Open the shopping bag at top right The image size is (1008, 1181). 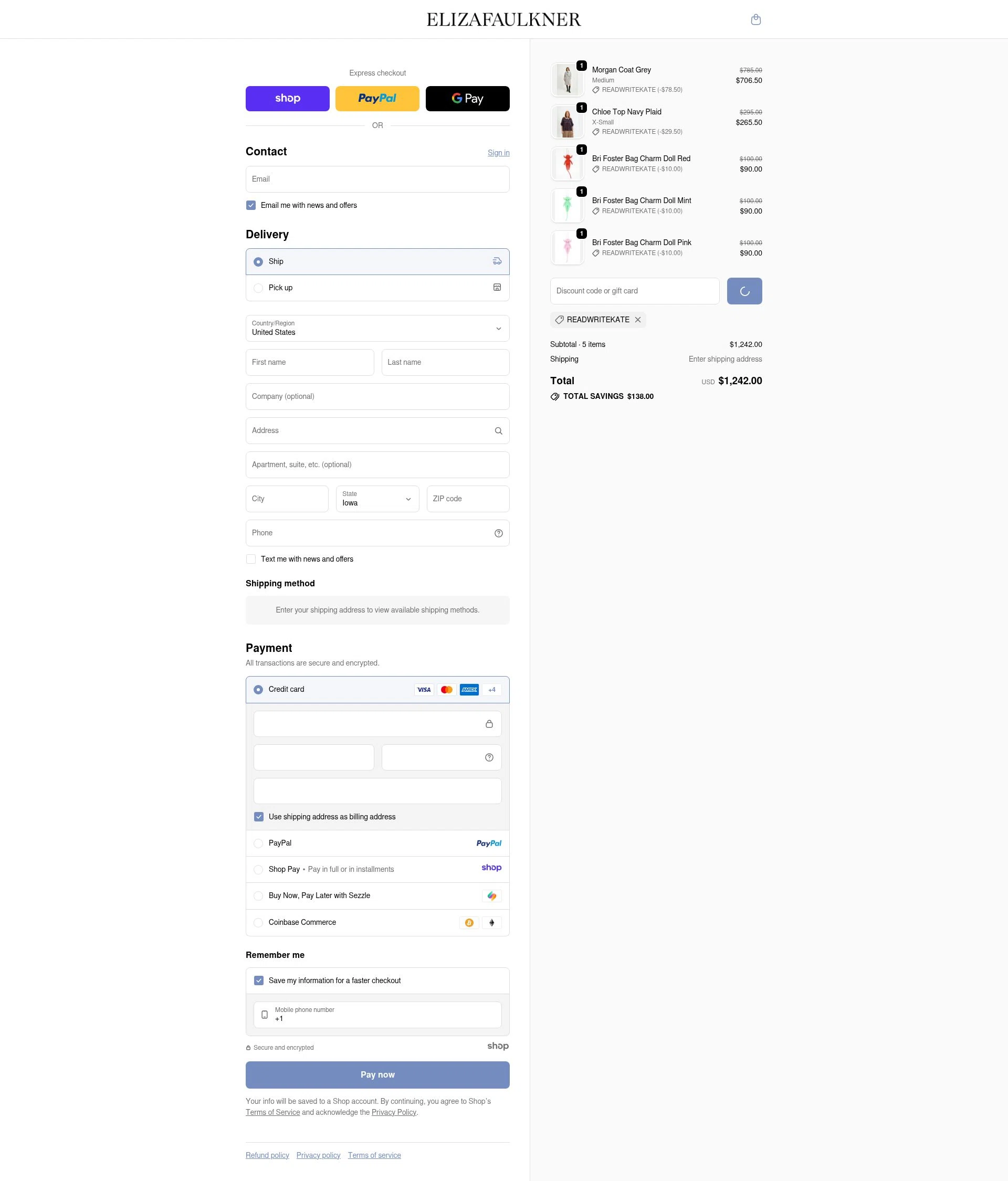[756, 19]
